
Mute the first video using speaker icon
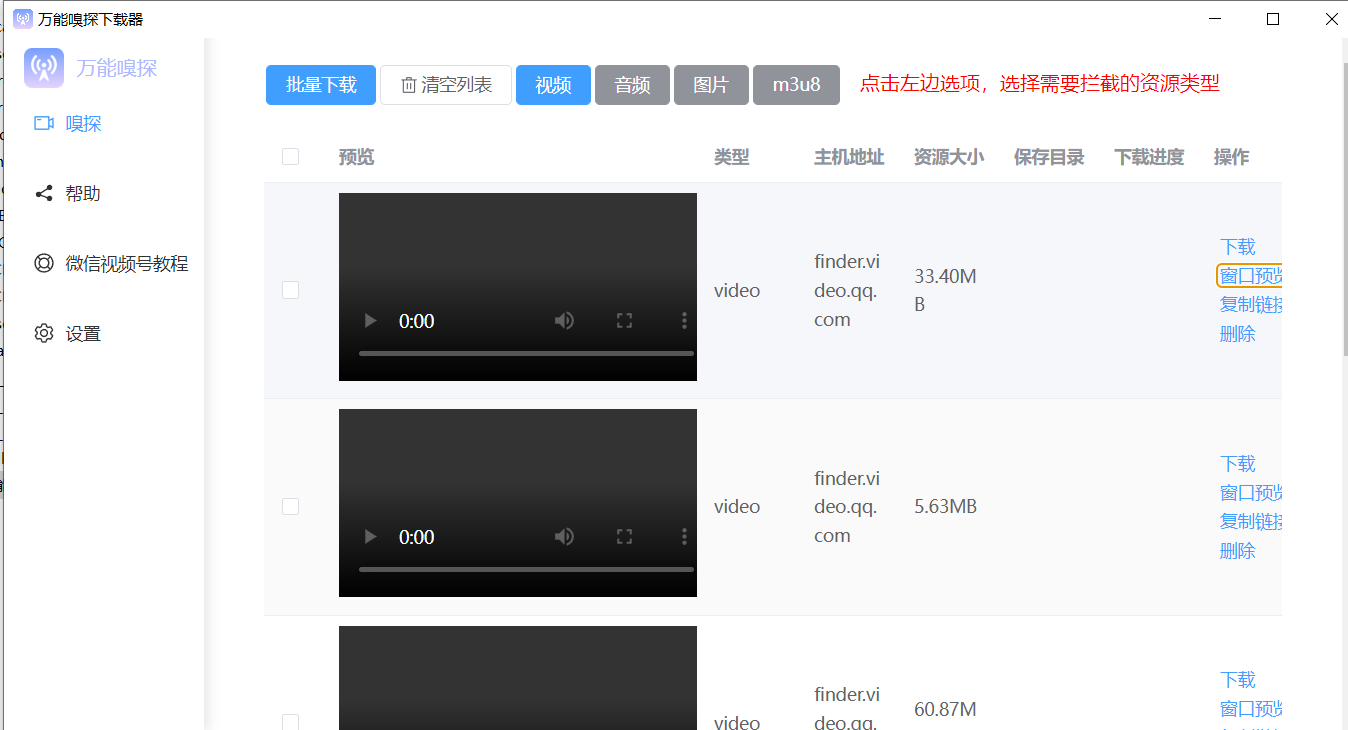565,321
